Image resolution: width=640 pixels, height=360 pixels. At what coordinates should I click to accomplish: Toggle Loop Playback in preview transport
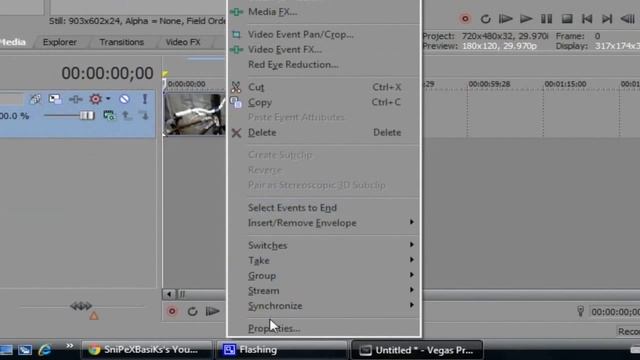(485, 19)
